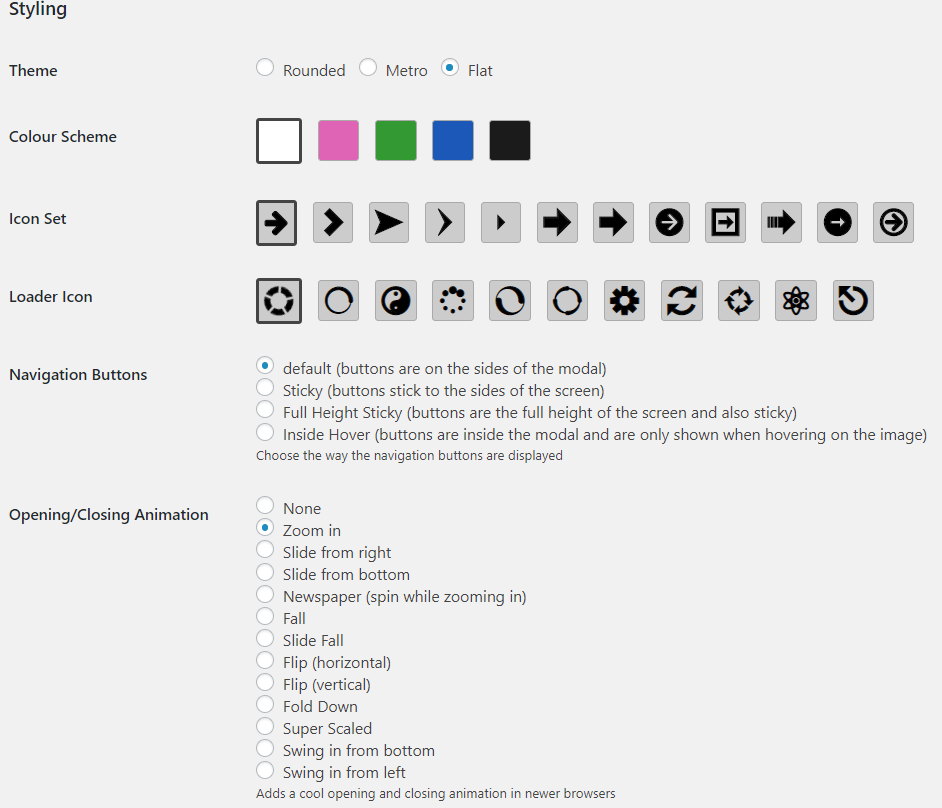This screenshot has width=942, height=808.
Task: Choose Slide from right animation
Action: tap(265, 550)
